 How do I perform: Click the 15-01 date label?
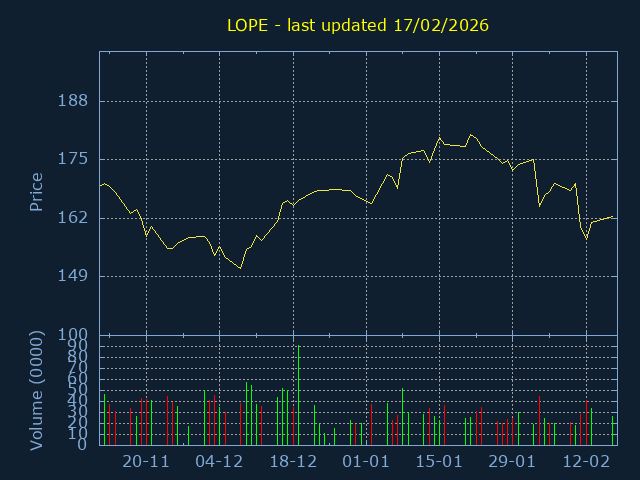tap(439, 462)
